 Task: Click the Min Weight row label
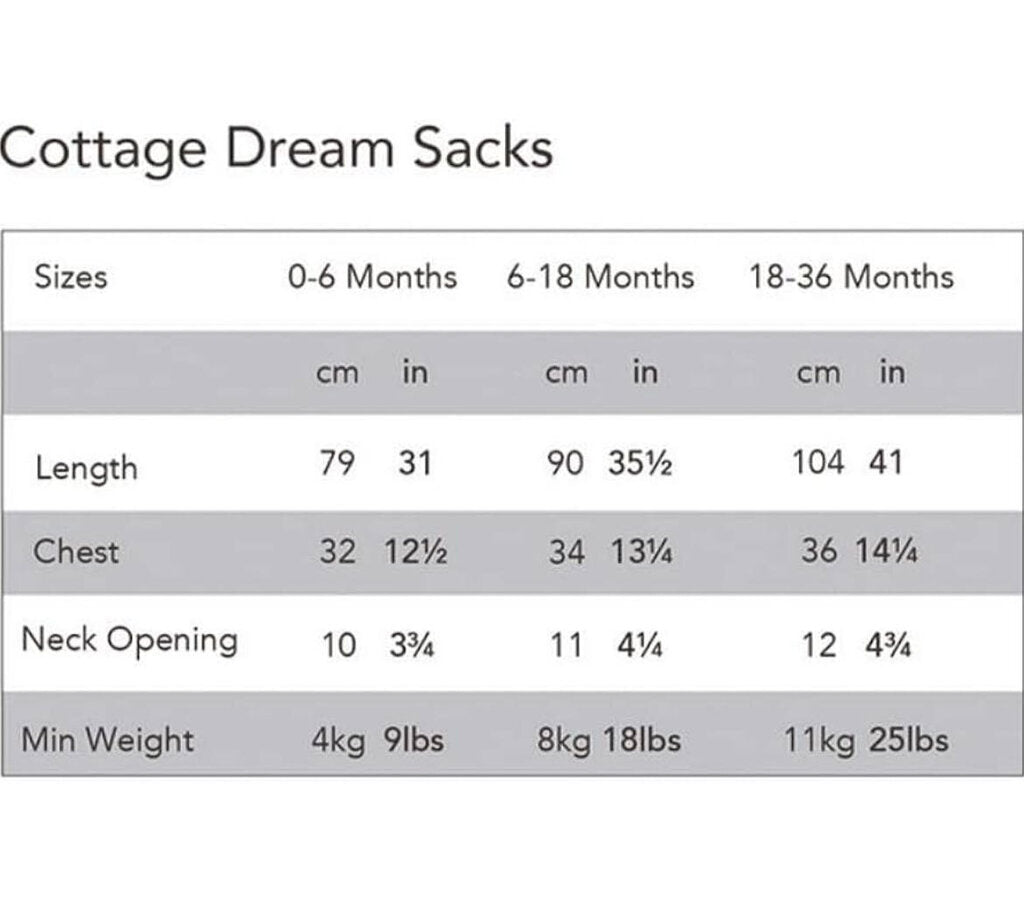[107, 740]
